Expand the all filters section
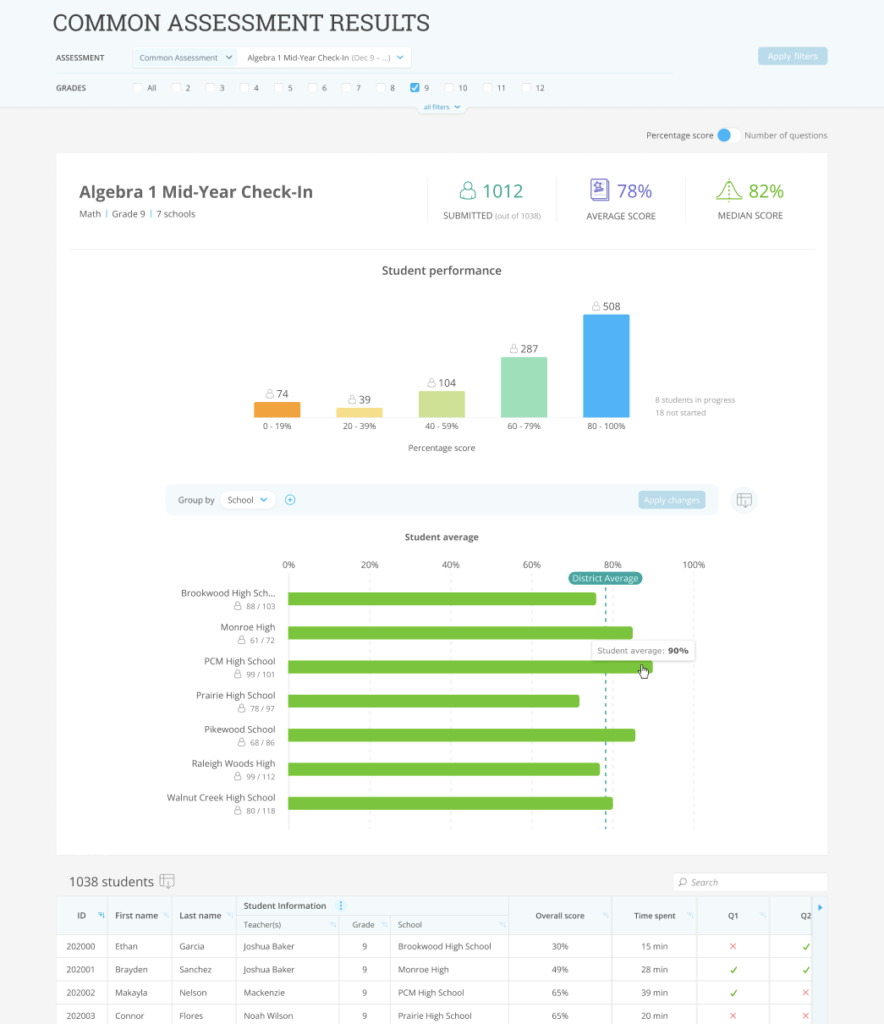The height and width of the screenshot is (1024, 884). (442, 107)
